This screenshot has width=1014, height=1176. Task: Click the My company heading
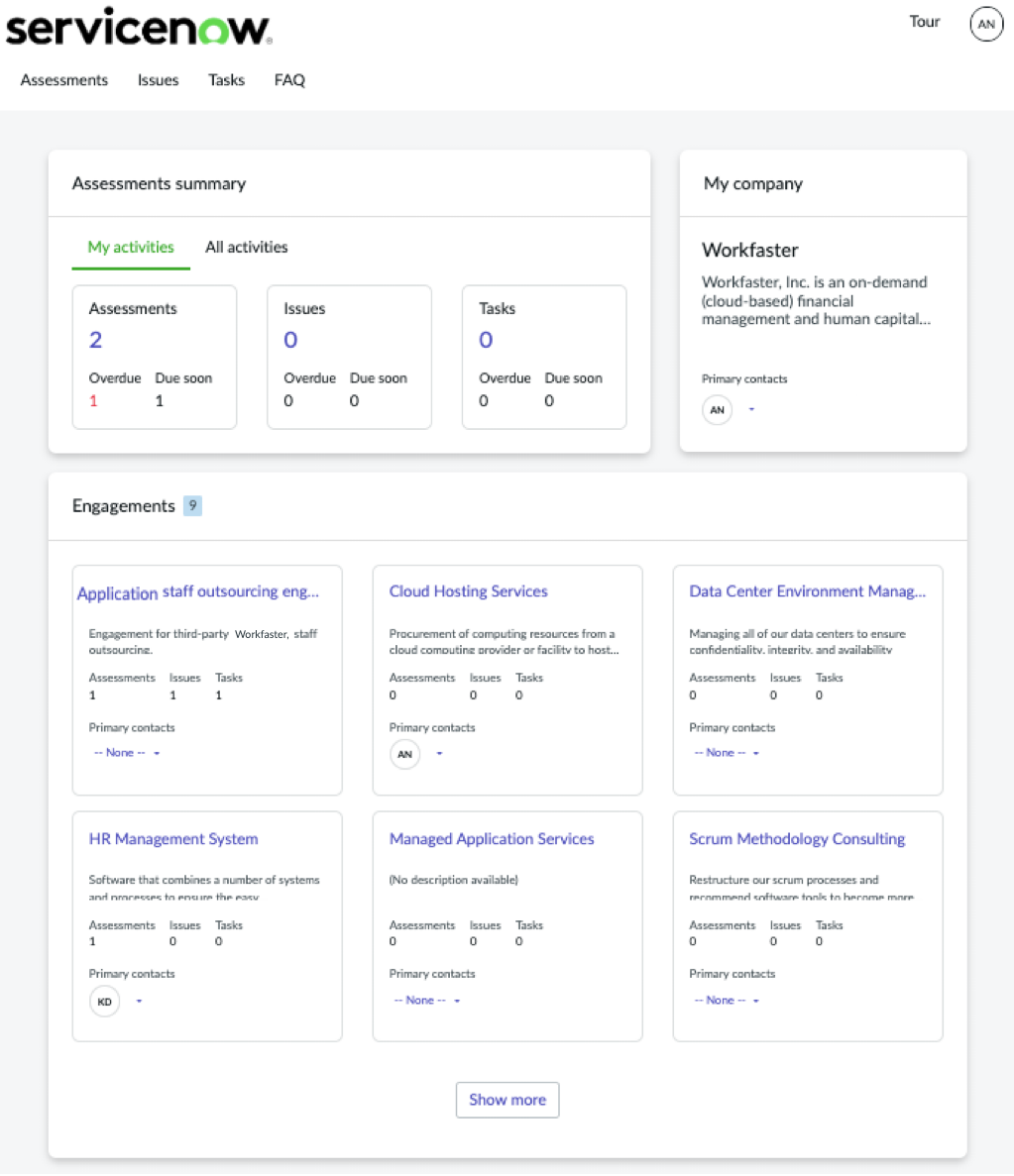point(752,183)
